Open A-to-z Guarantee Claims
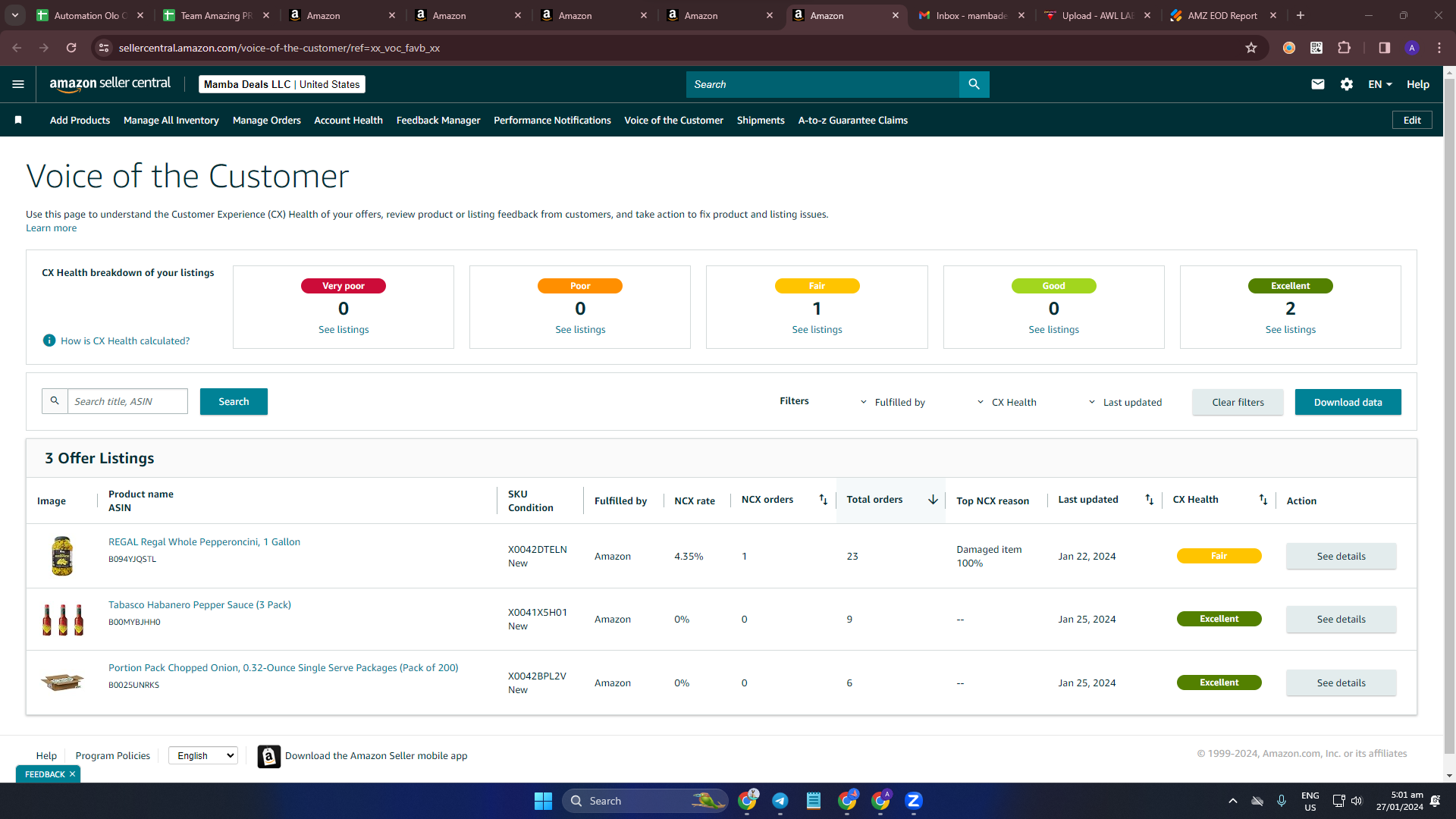The image size is (1456, 819). (853, 120)
